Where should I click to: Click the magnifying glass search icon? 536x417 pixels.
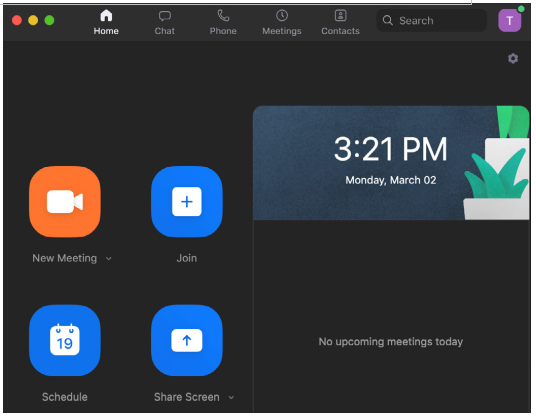[x=387, y=20]
